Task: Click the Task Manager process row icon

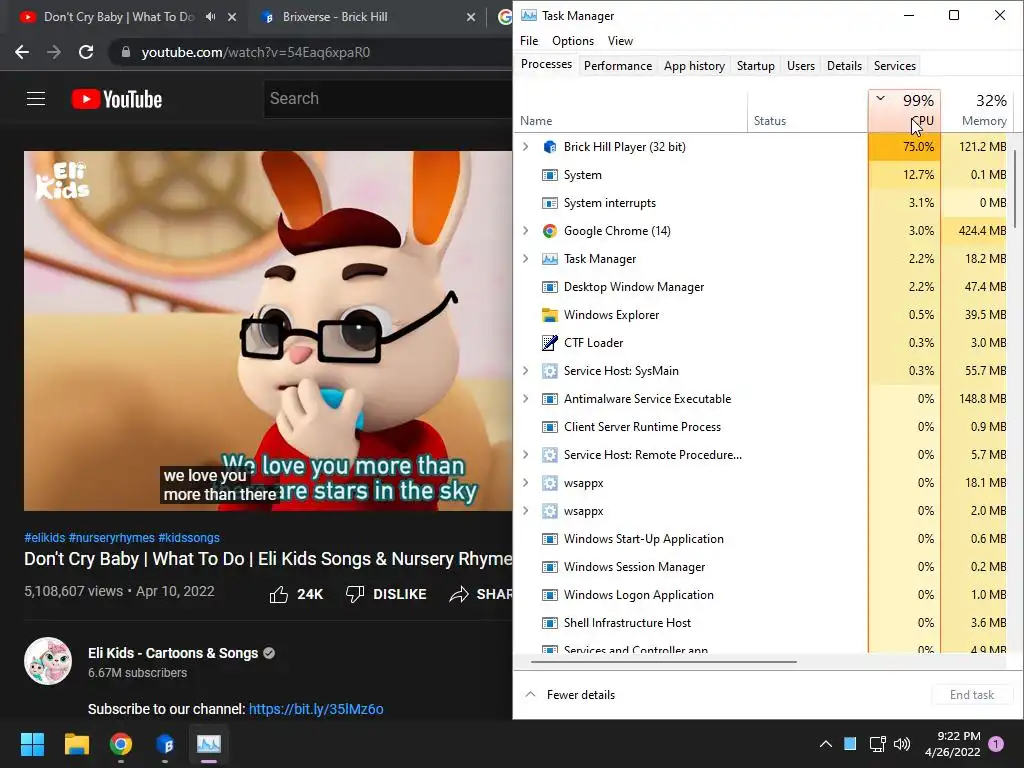Action: [550, 259]
